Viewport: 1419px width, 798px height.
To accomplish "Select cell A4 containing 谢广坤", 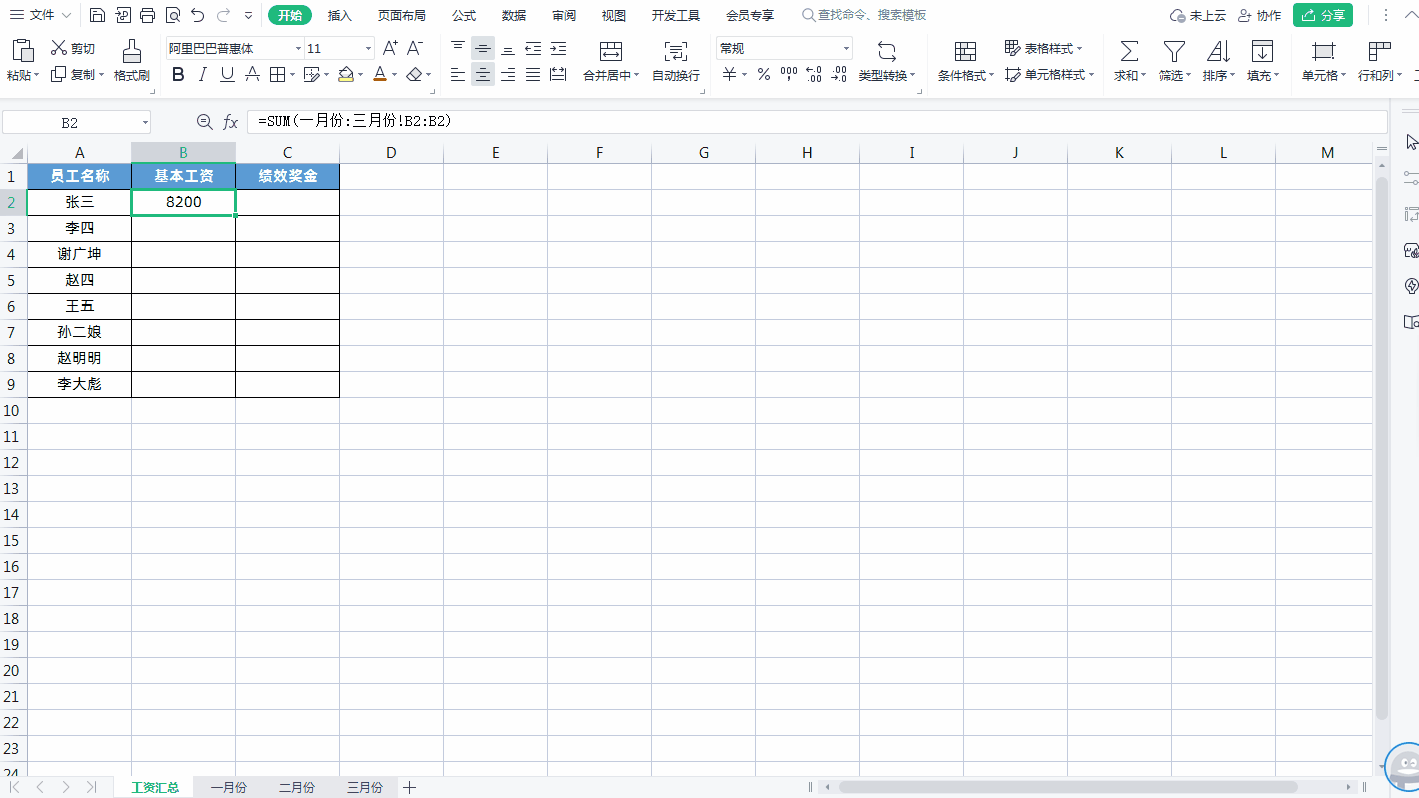I will point(80,254).
